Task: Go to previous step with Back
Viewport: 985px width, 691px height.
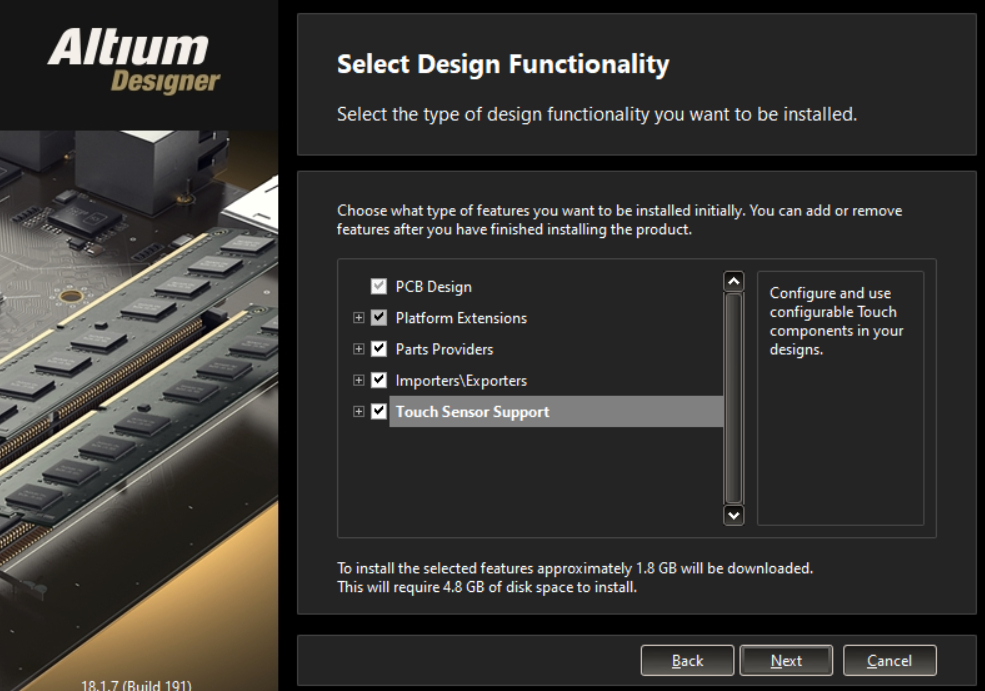Action: tap(687, 660)
